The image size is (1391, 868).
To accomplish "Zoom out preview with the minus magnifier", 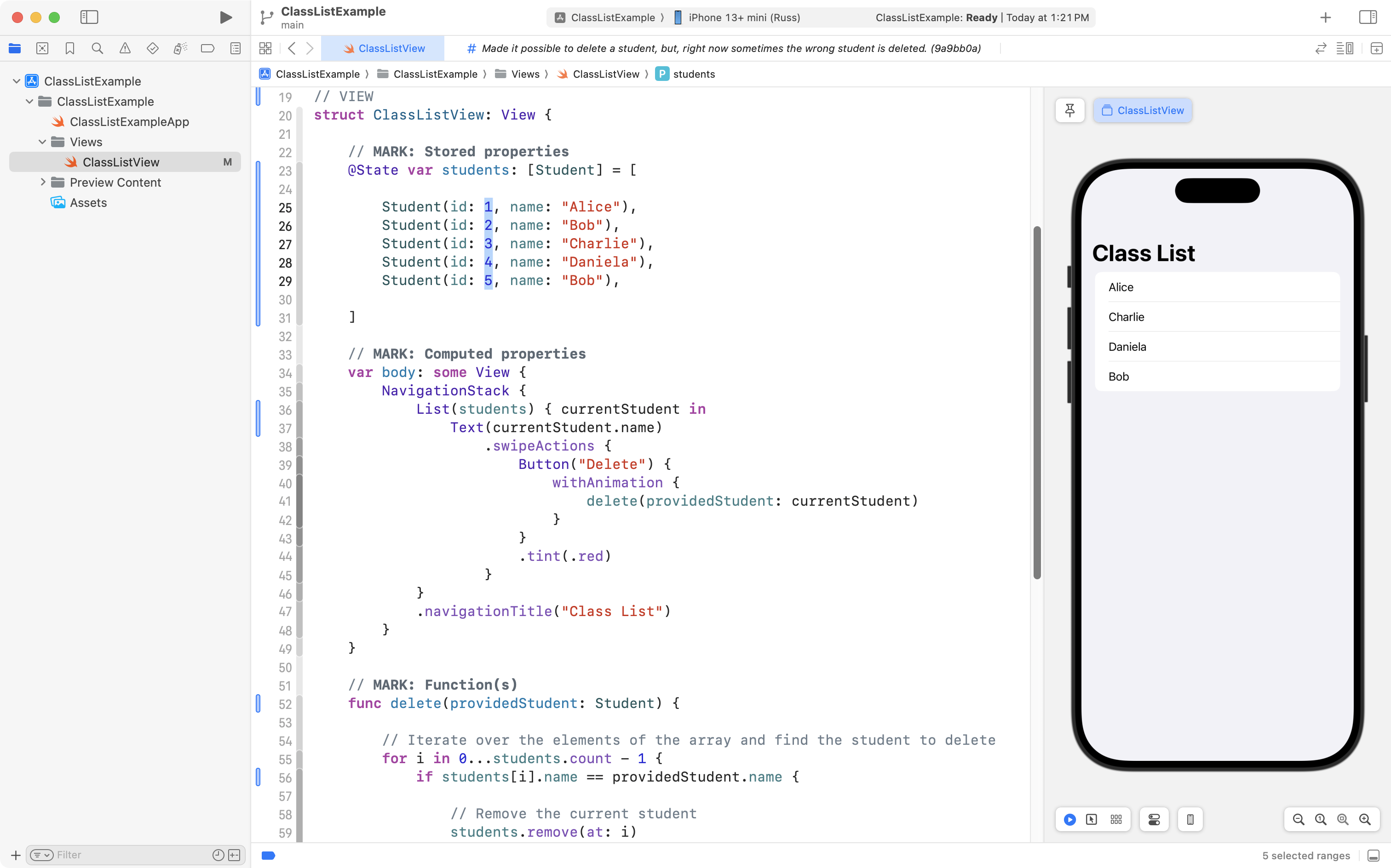I will click(x=1298, y=819).
